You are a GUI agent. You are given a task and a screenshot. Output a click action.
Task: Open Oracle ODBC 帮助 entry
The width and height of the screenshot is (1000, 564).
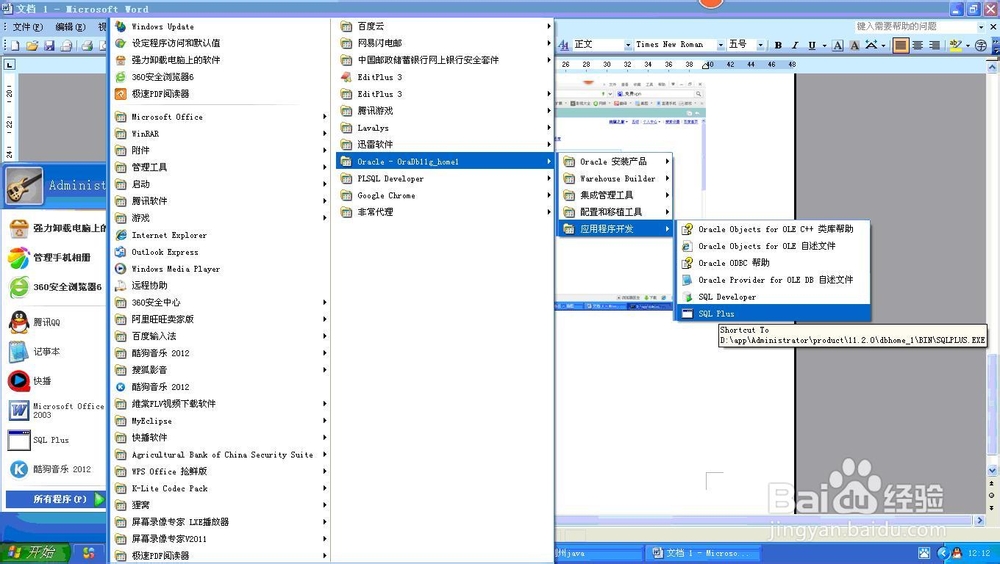click(x=773, y=263)
